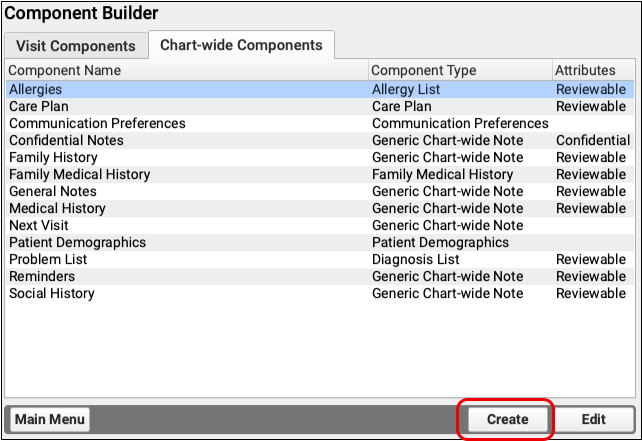The height and width of the screenshot is (441, 642).
Task: Click the Create button
Action: click(x=507, y=419)
